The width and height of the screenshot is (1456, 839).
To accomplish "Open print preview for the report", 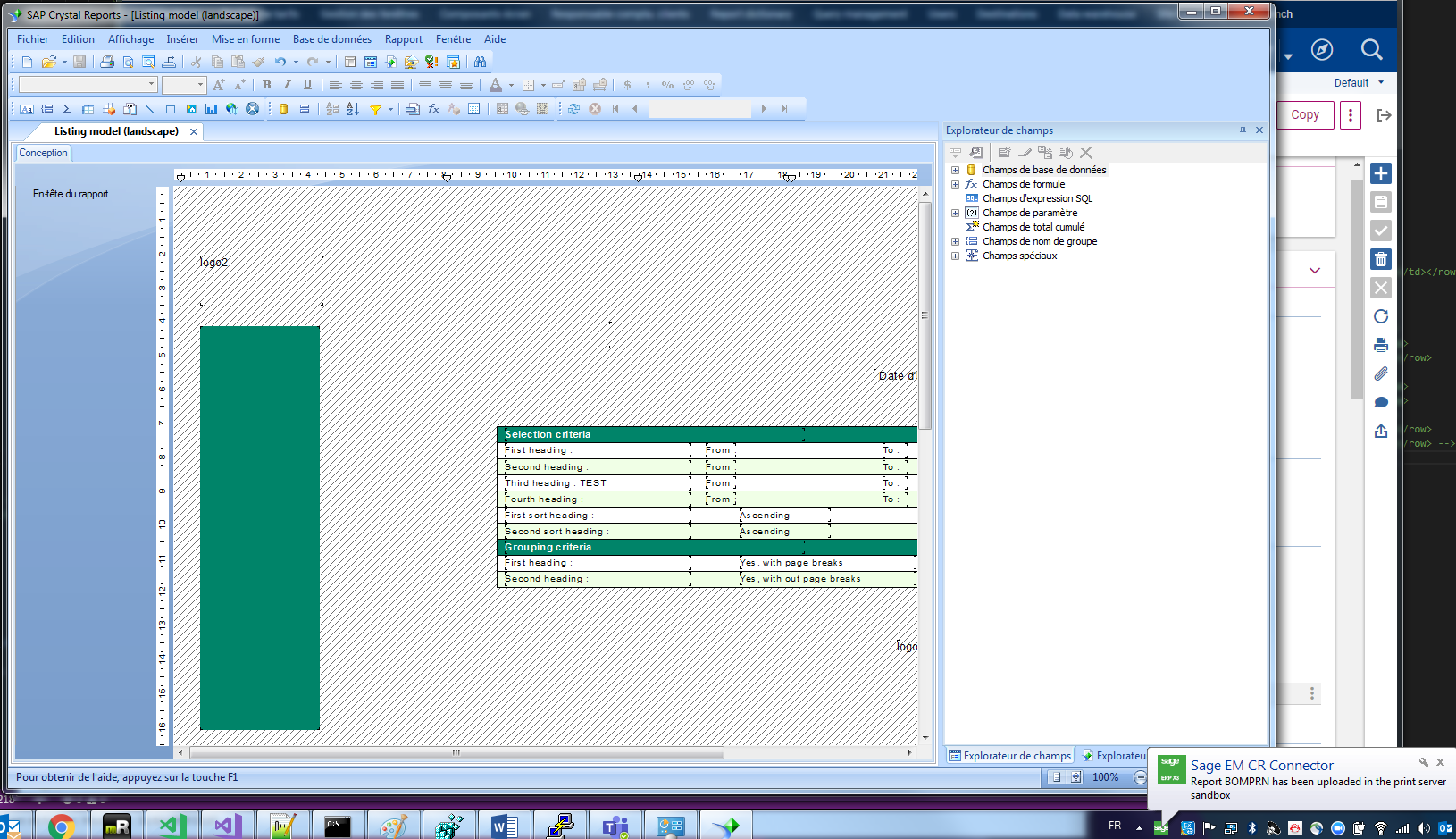I will pos(129,62).
